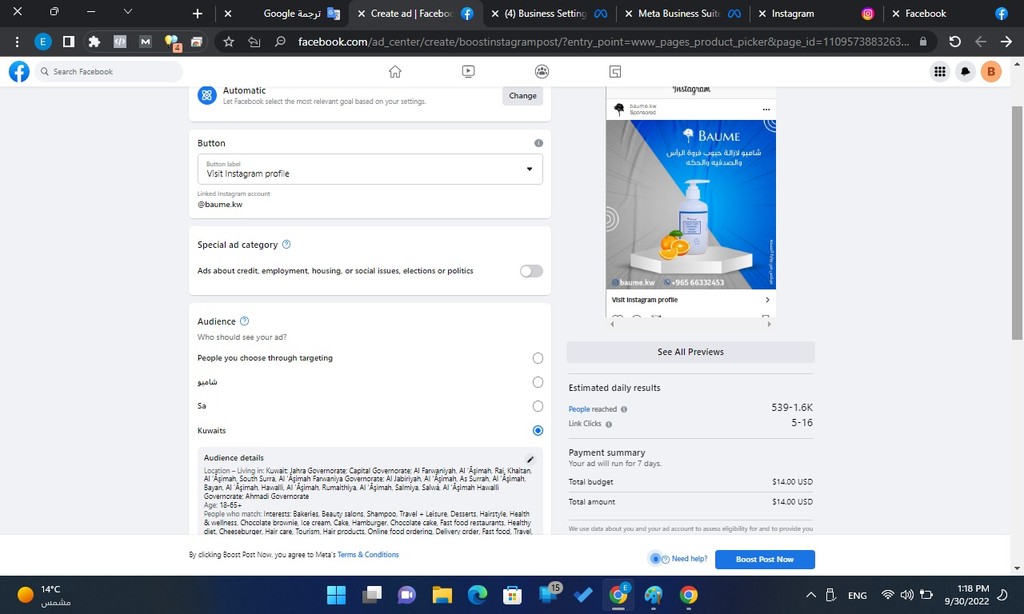Click the Change goal button
This screenshot has height=614, width=1024.
[522, 95]
